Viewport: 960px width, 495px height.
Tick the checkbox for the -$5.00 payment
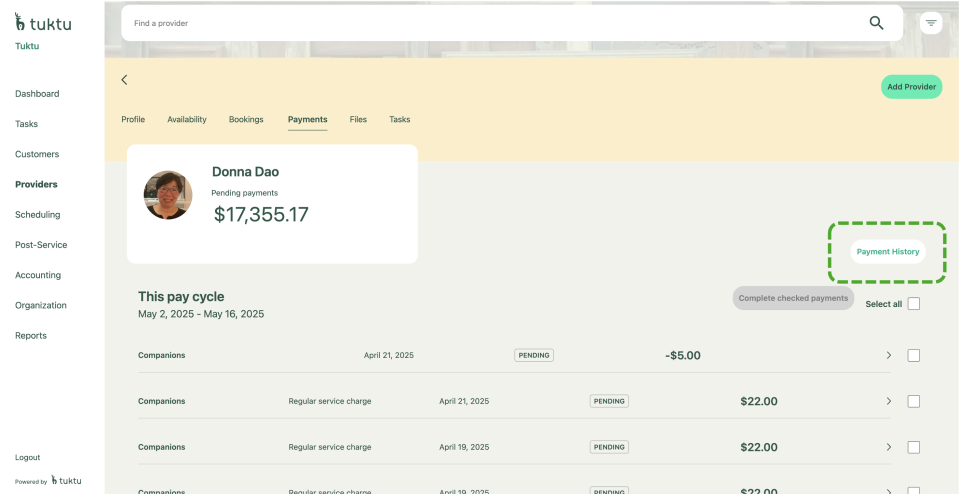coord(914,355)
